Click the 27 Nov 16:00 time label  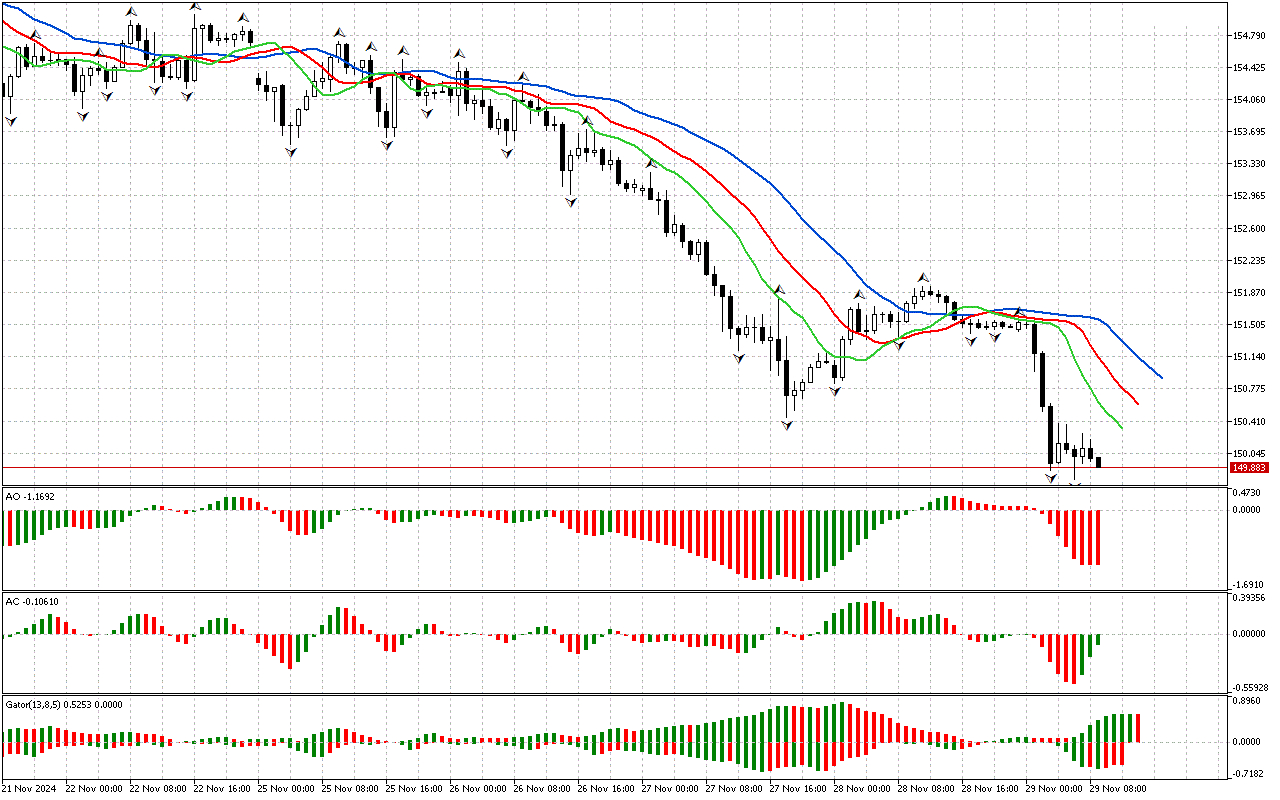tap(798, 789)
